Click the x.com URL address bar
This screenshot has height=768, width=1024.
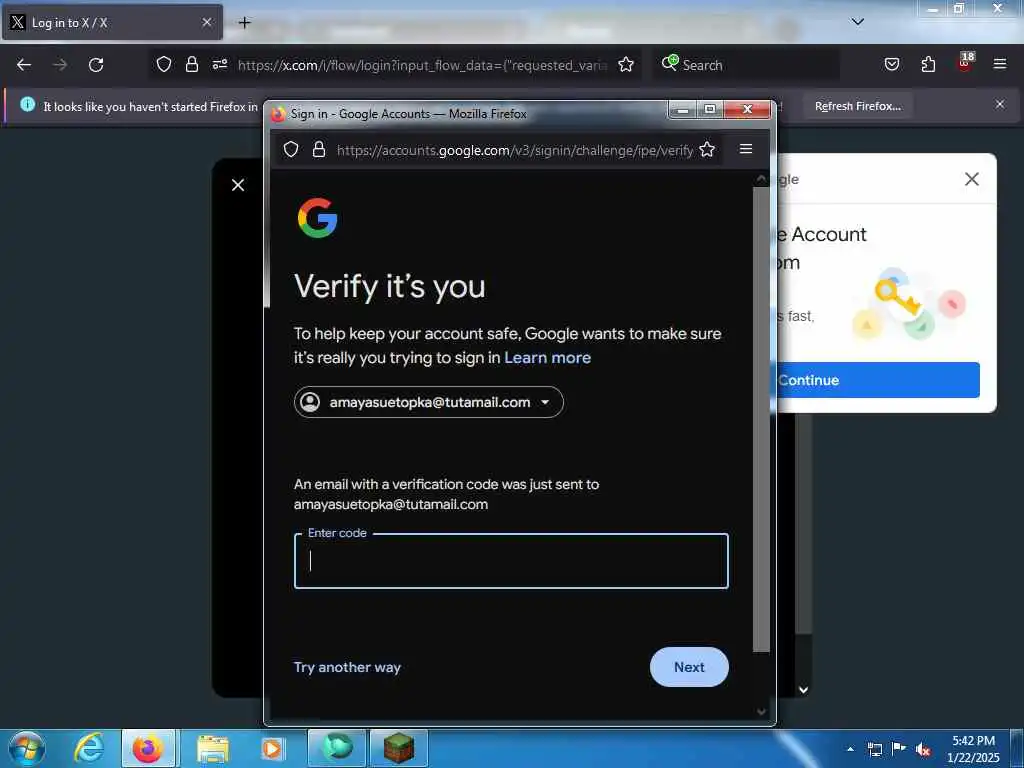(x=422, y=65)
